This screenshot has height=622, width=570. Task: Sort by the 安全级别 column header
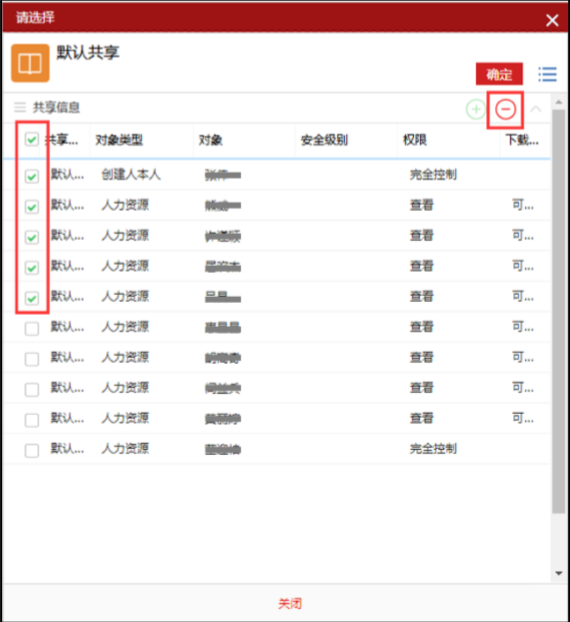pos(324,140)
